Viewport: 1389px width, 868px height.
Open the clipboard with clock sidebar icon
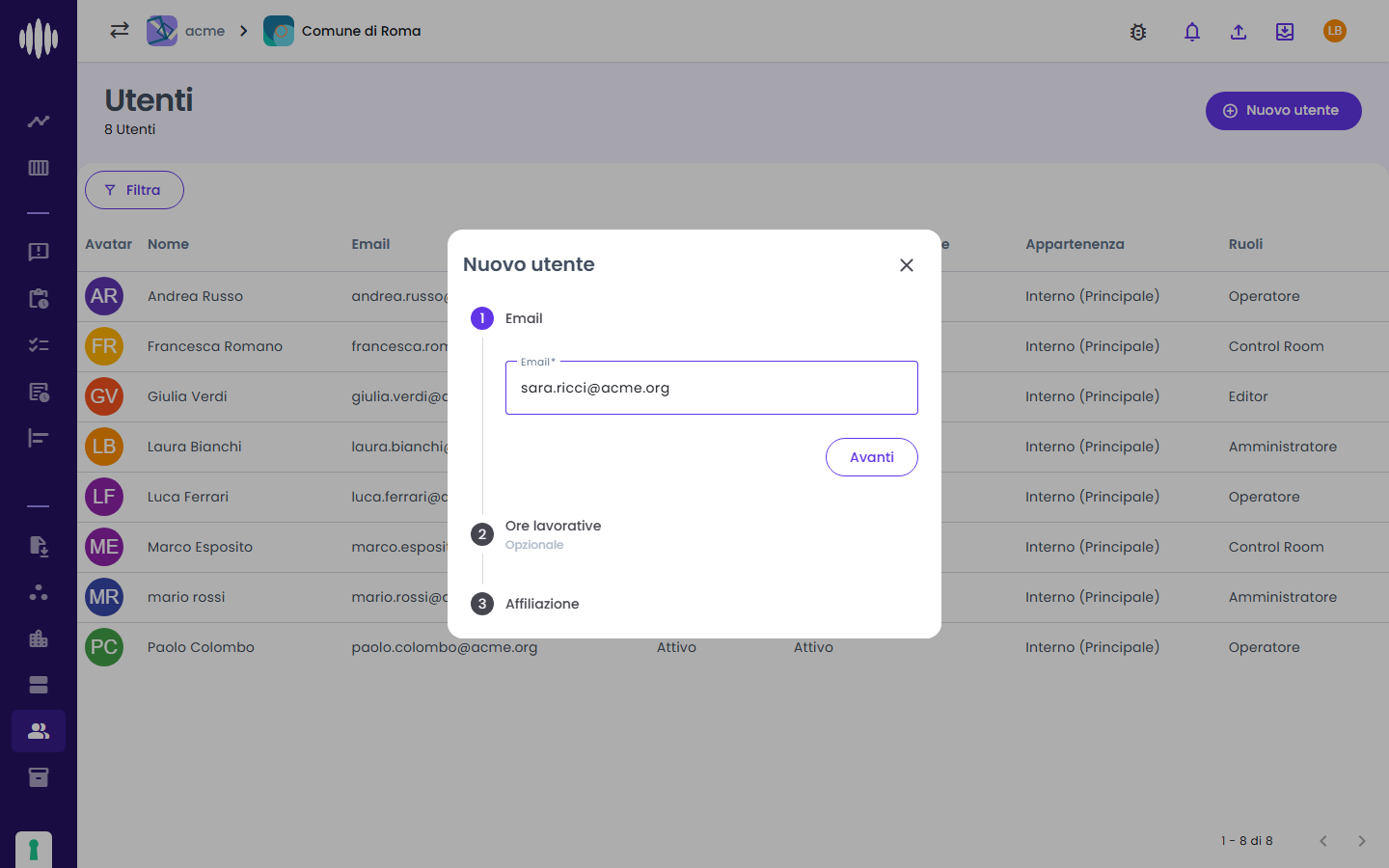pyautogui.click(x=39, y=299)
